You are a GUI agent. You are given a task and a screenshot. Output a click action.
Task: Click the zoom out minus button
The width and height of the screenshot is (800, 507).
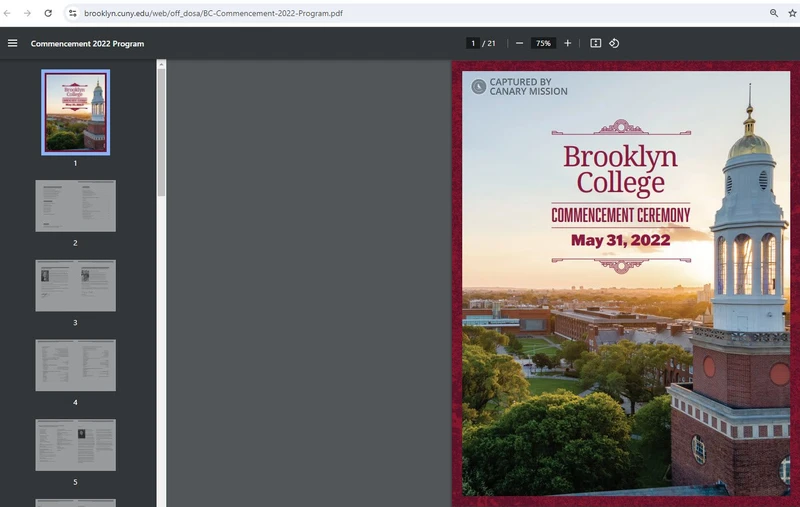coord(519,43)
